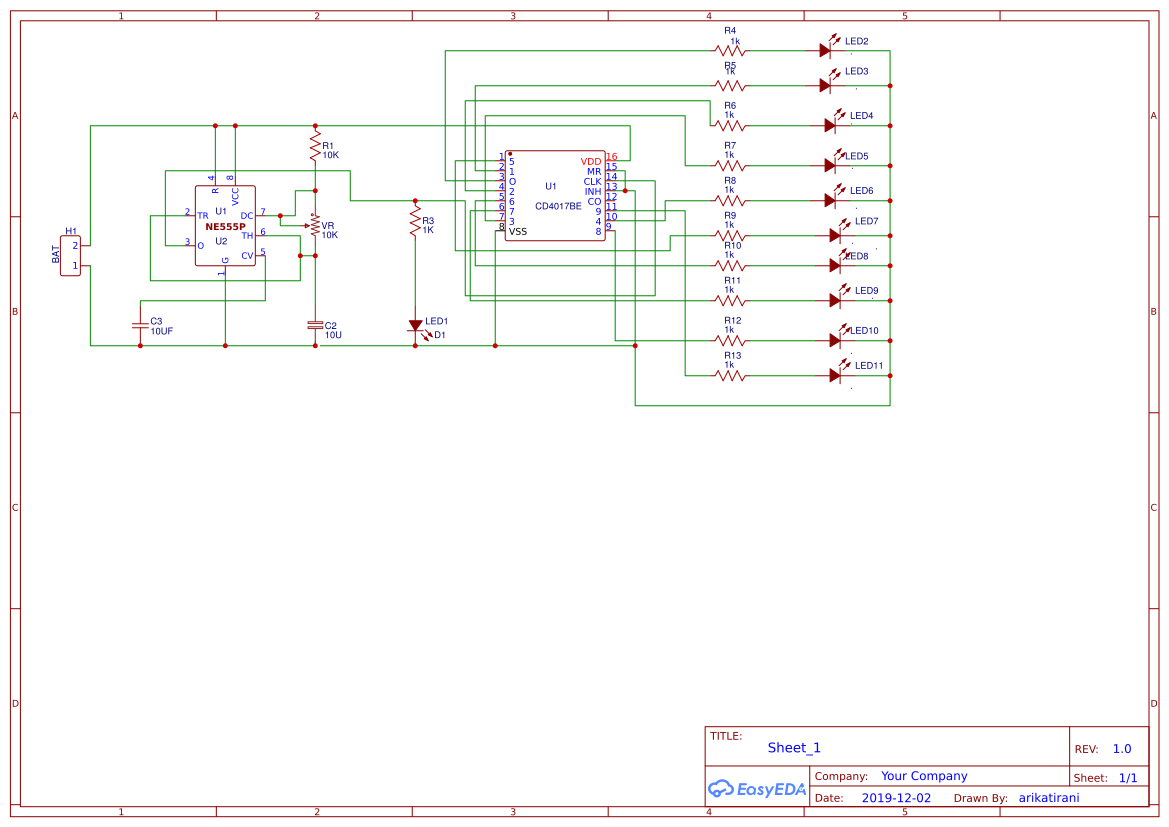Click the TR pin label on NE555P
The width and height of the screenshot is (1169, 827).
[x=203, y=216]
